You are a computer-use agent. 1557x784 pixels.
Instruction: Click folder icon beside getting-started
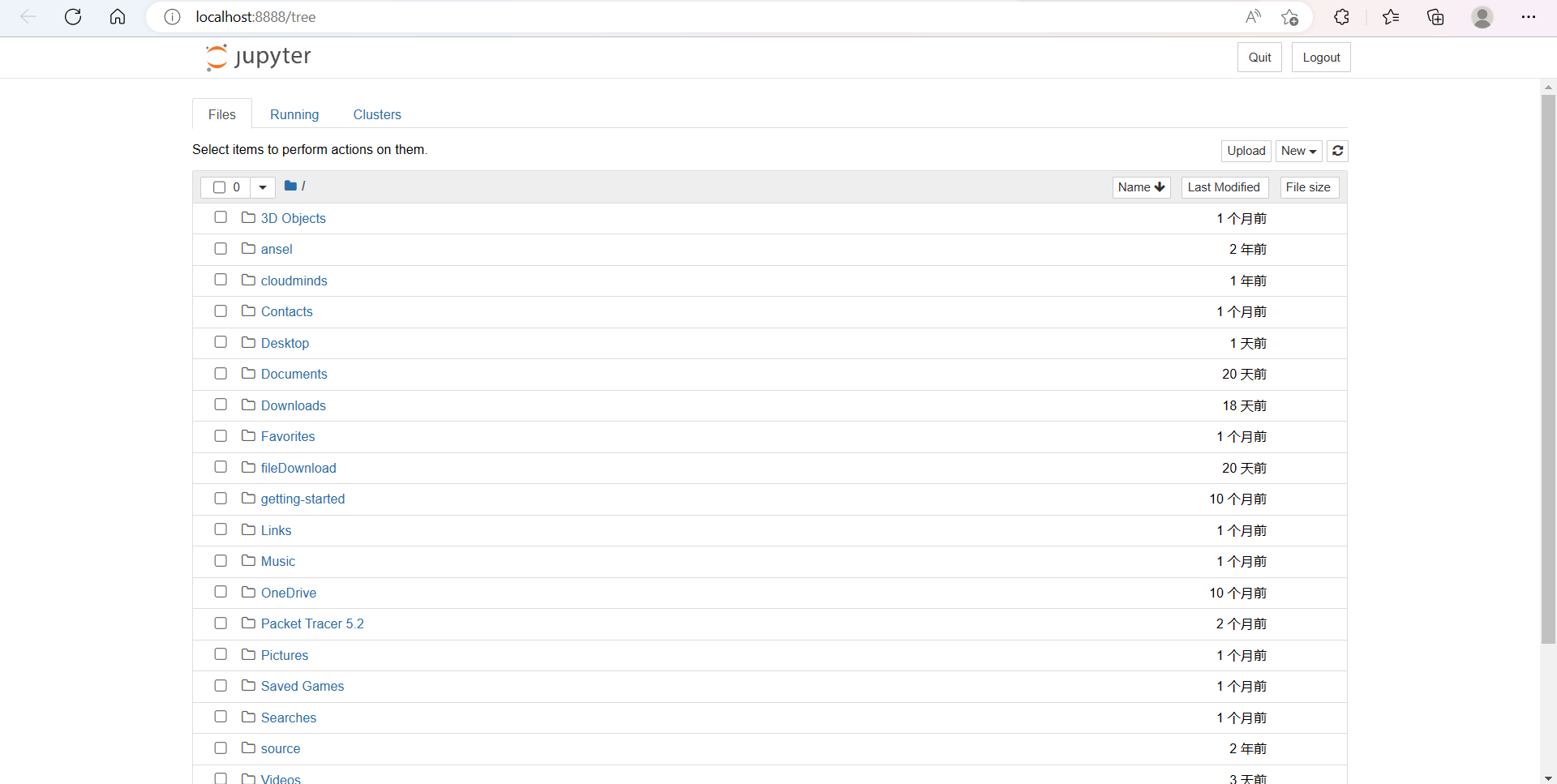(x=248, y=498)
